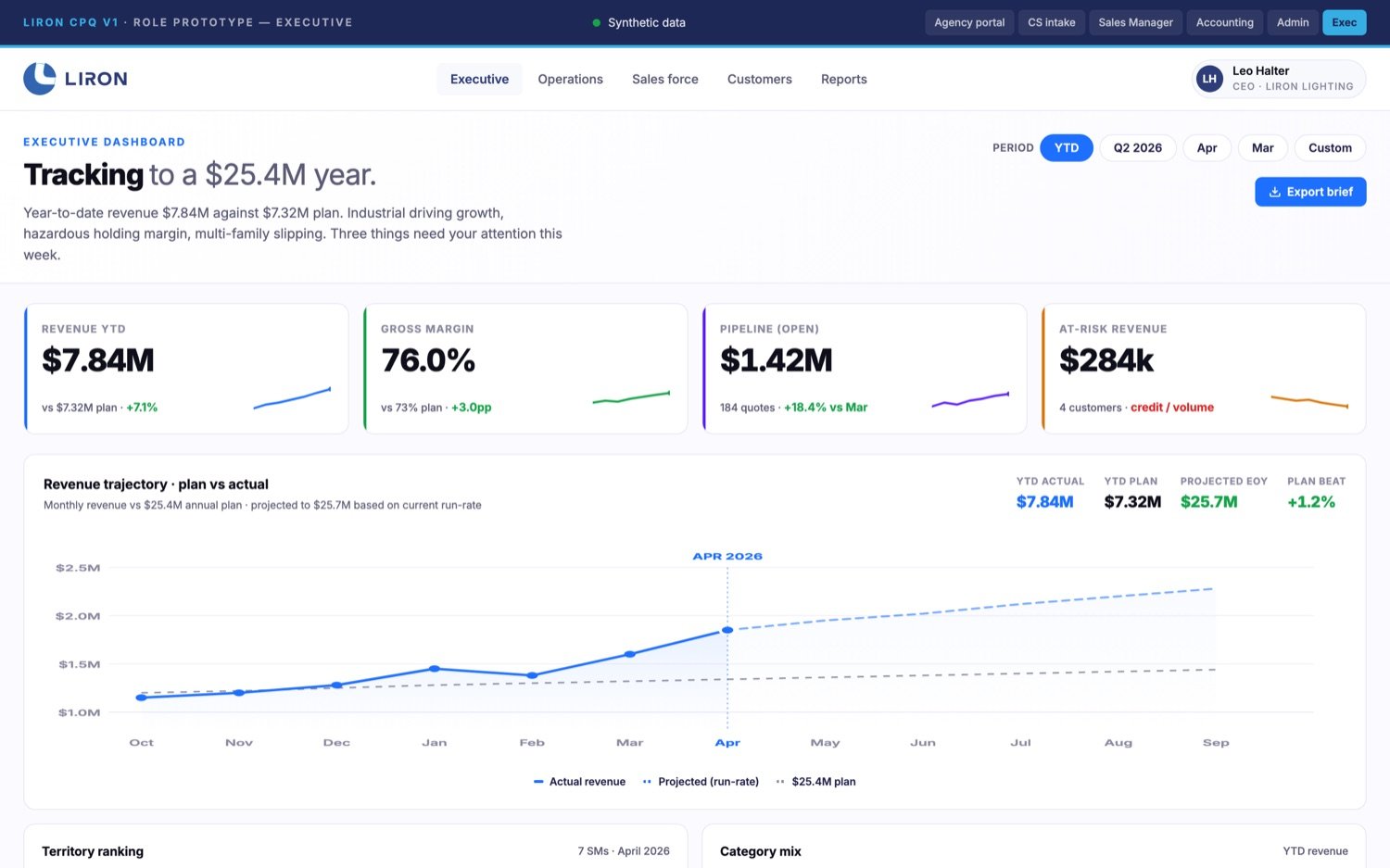Click the Export brief button
The height and width of the screenshot is (868, 1390).
tap(1310, 192)
